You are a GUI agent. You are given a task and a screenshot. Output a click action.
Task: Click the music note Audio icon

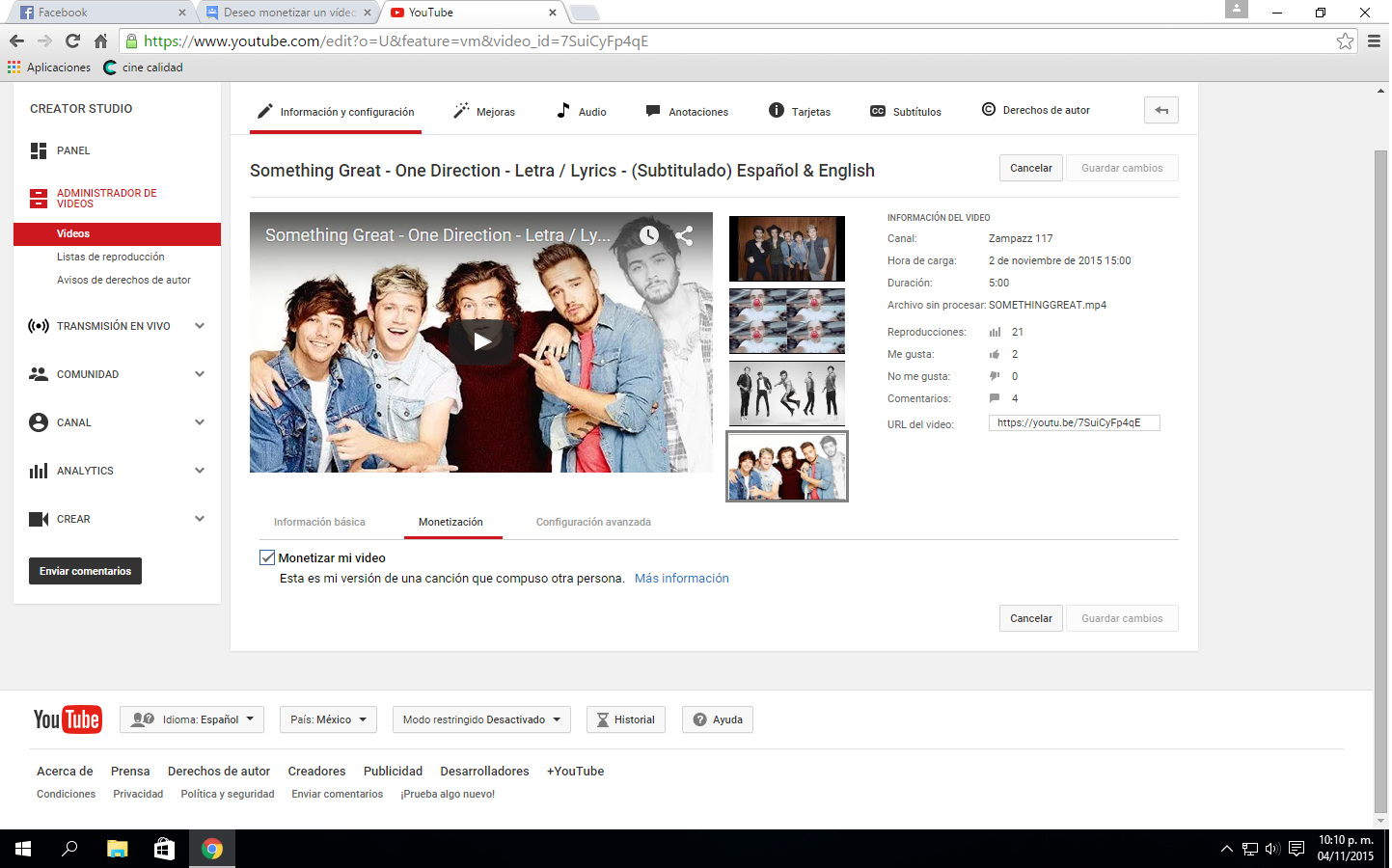click(563, 111)
